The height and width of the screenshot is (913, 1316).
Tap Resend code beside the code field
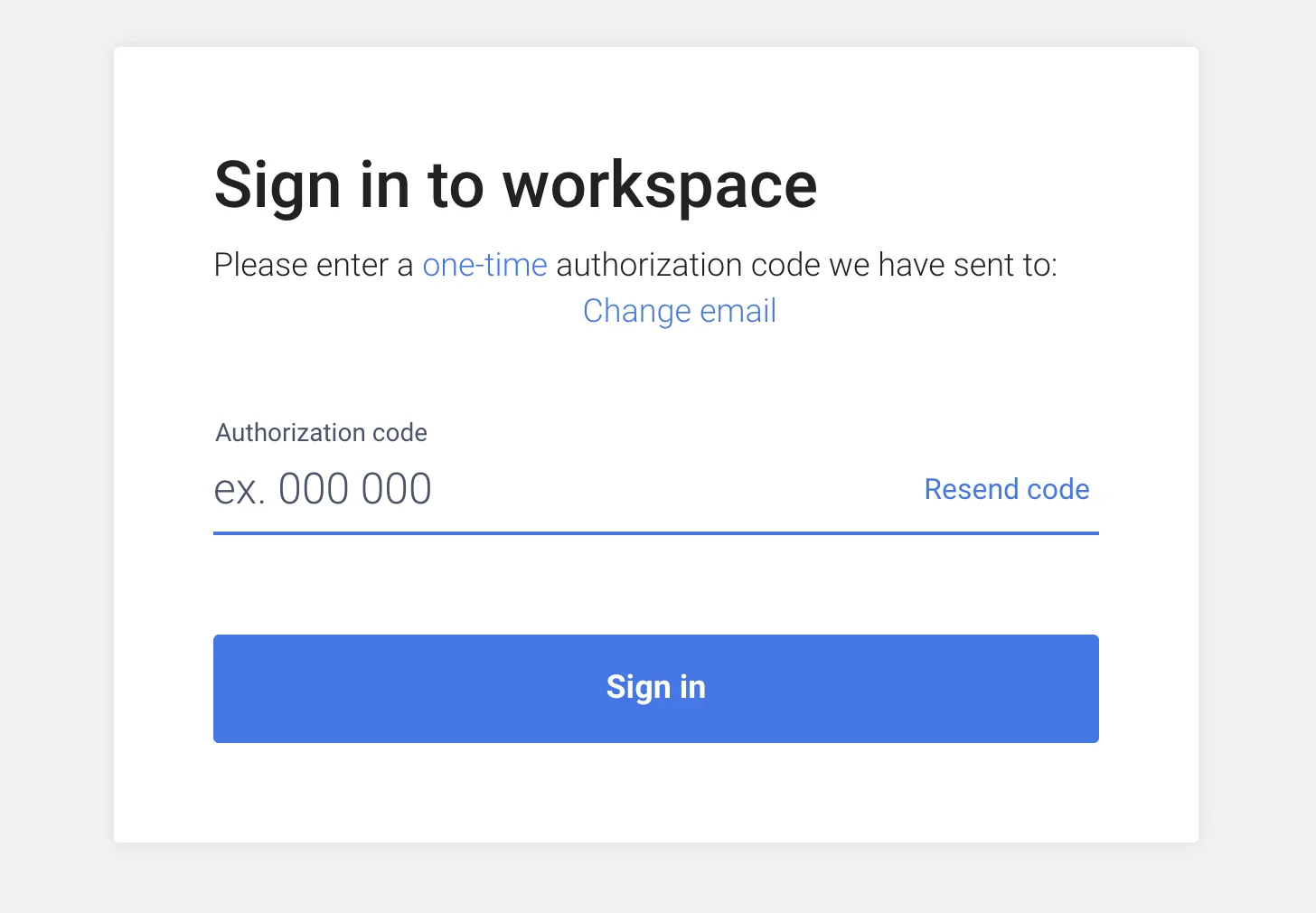point(1006,489)
